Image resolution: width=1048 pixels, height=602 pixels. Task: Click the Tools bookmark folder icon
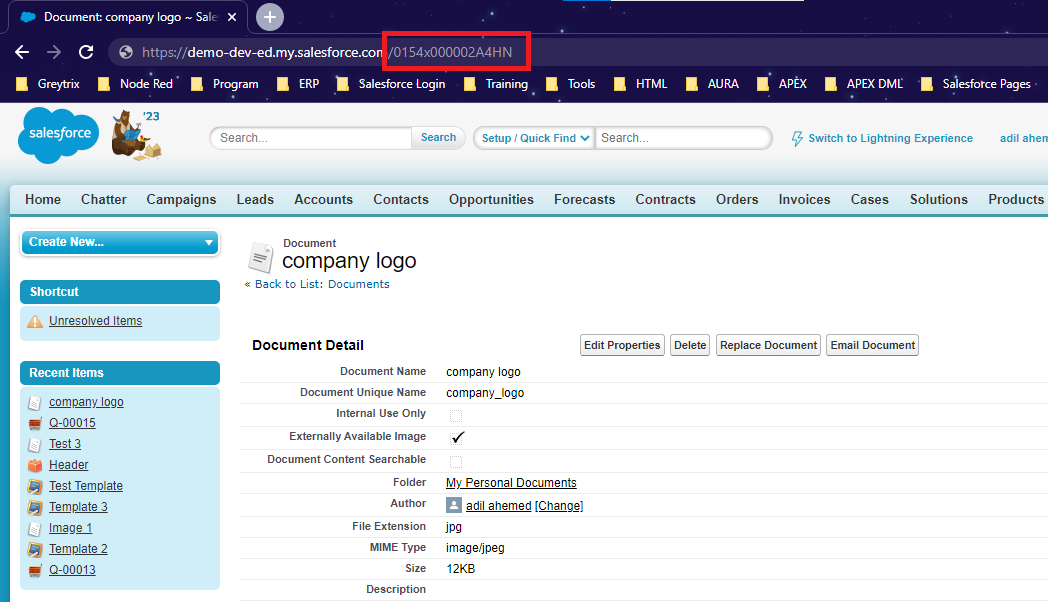(x=552, y=84)
